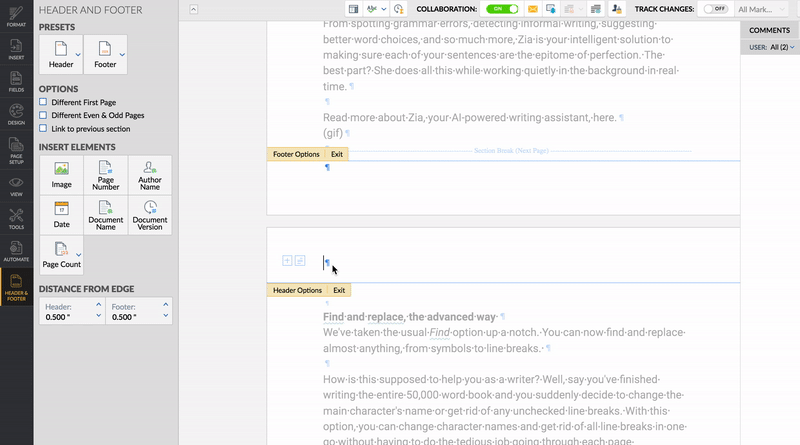The width and height of the screenshot is (800, 445).
Task: Open the Design sidebar panel
Action: [16, 115]
